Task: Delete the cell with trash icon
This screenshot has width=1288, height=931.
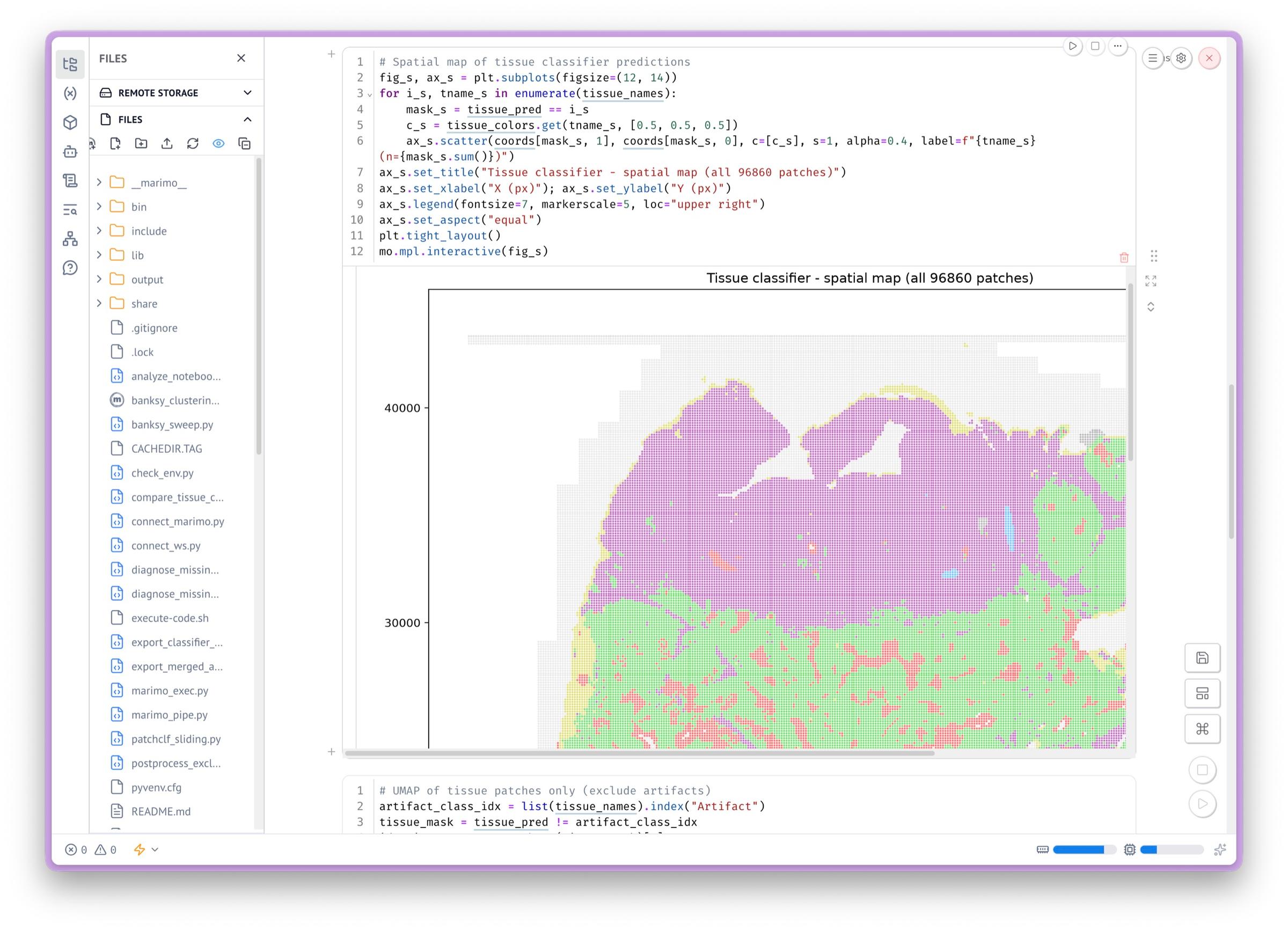Action: click(1124, 258)
